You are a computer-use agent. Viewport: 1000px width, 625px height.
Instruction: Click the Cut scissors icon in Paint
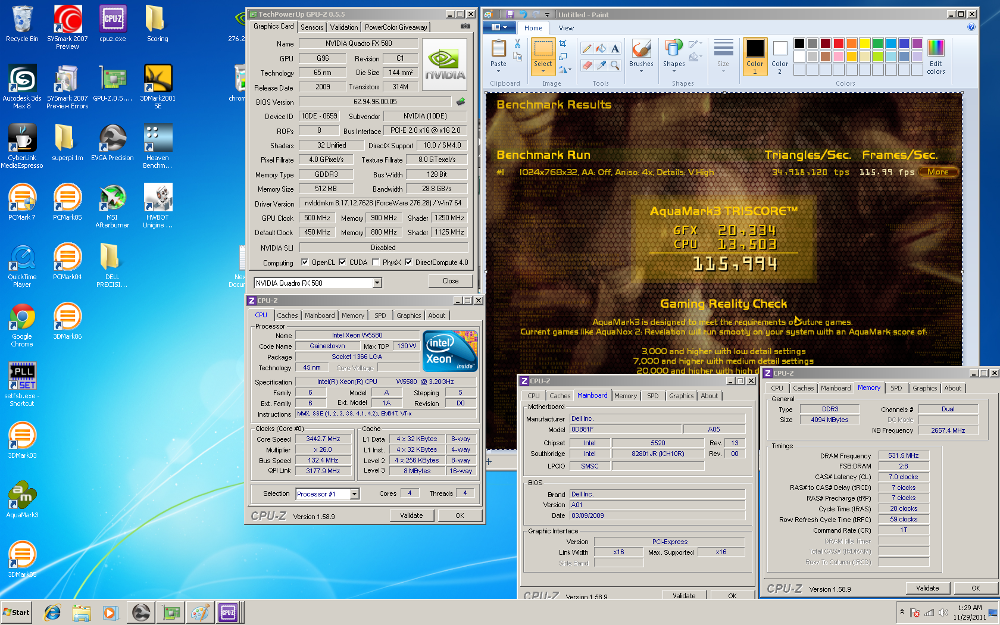point(517,44)
